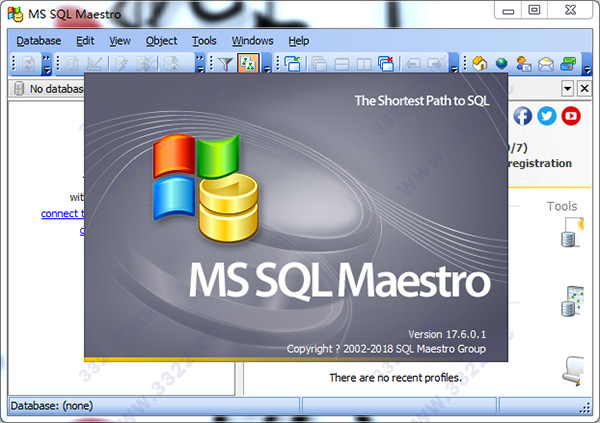Open the YouTube channel icon
Viewport: 600px width, 423px height.
click(571, 116)
